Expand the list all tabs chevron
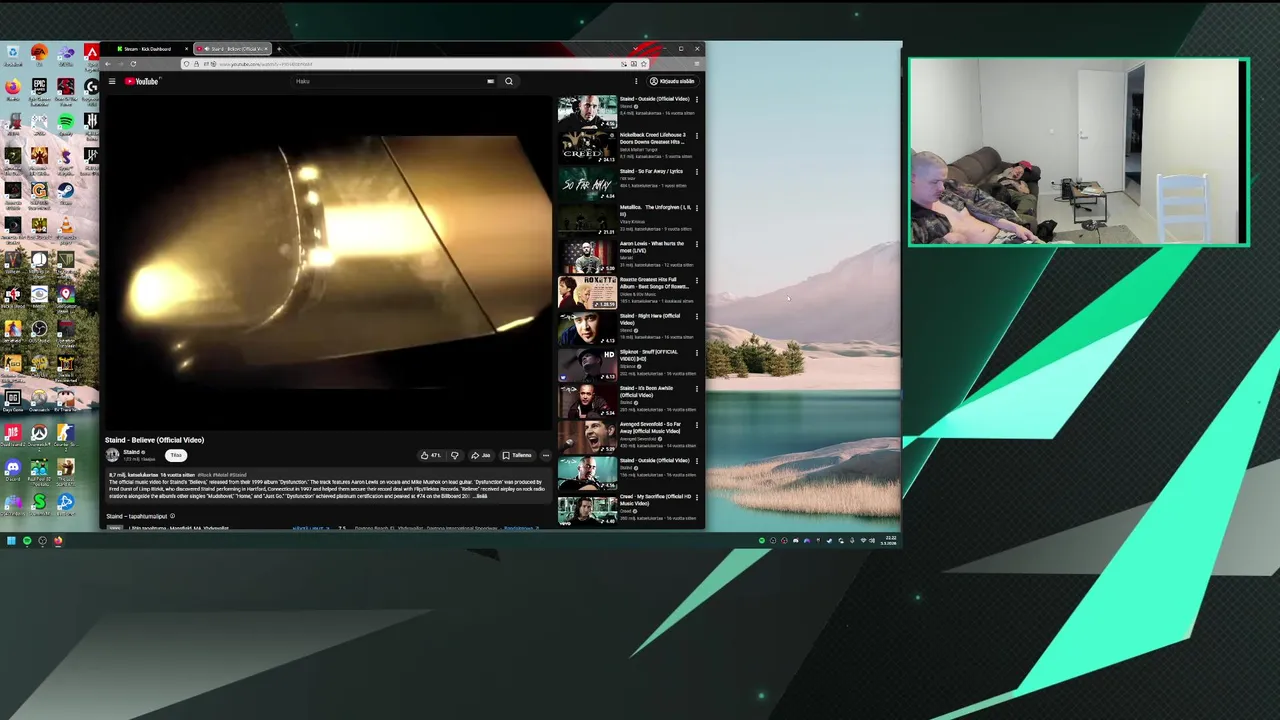This screenshot has height=720, width=1280. coord(635,48)
